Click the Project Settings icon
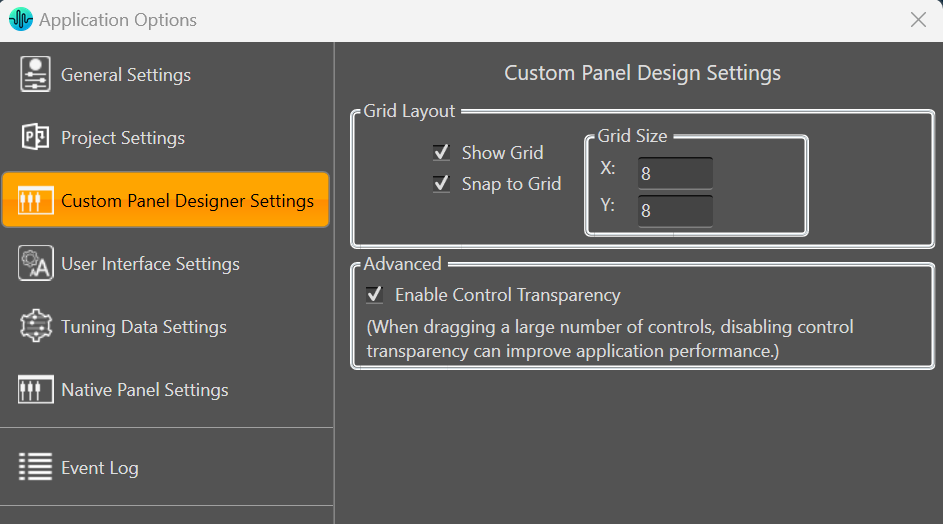Image resolution: width=943 pixels, height=524 pixels. click(35, 137)
